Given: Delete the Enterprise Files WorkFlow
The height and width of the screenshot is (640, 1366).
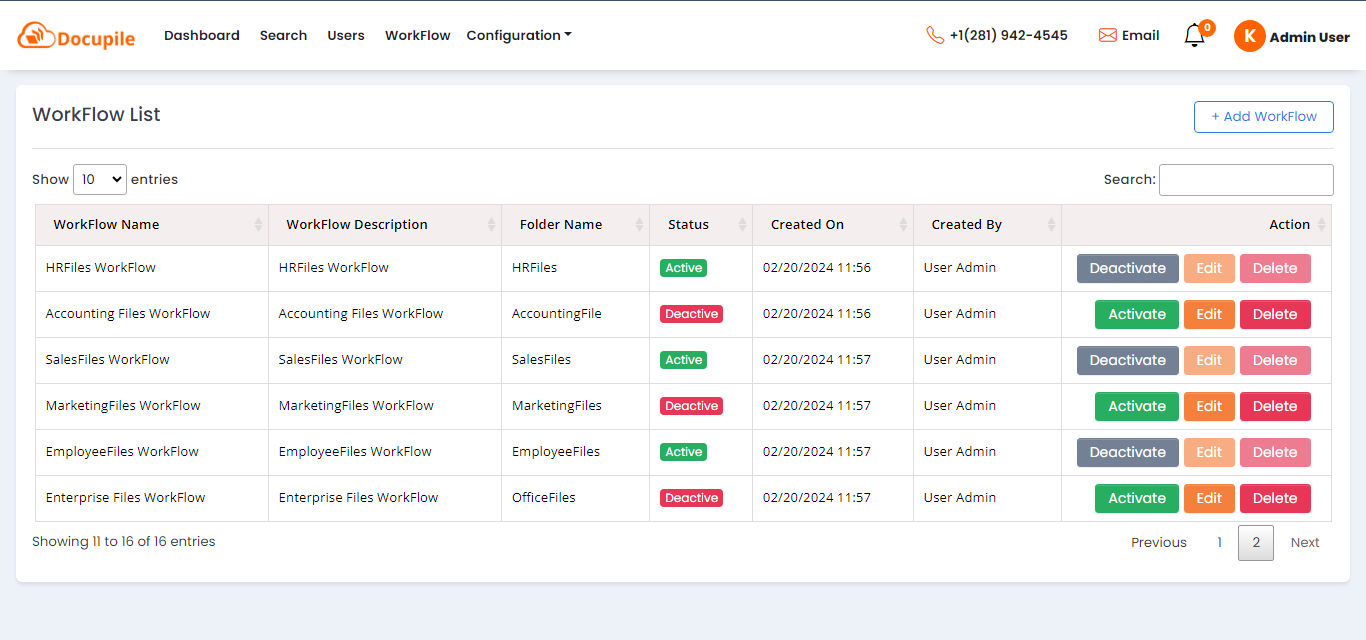Looking at the screenshot, I should pos(1274,498).
